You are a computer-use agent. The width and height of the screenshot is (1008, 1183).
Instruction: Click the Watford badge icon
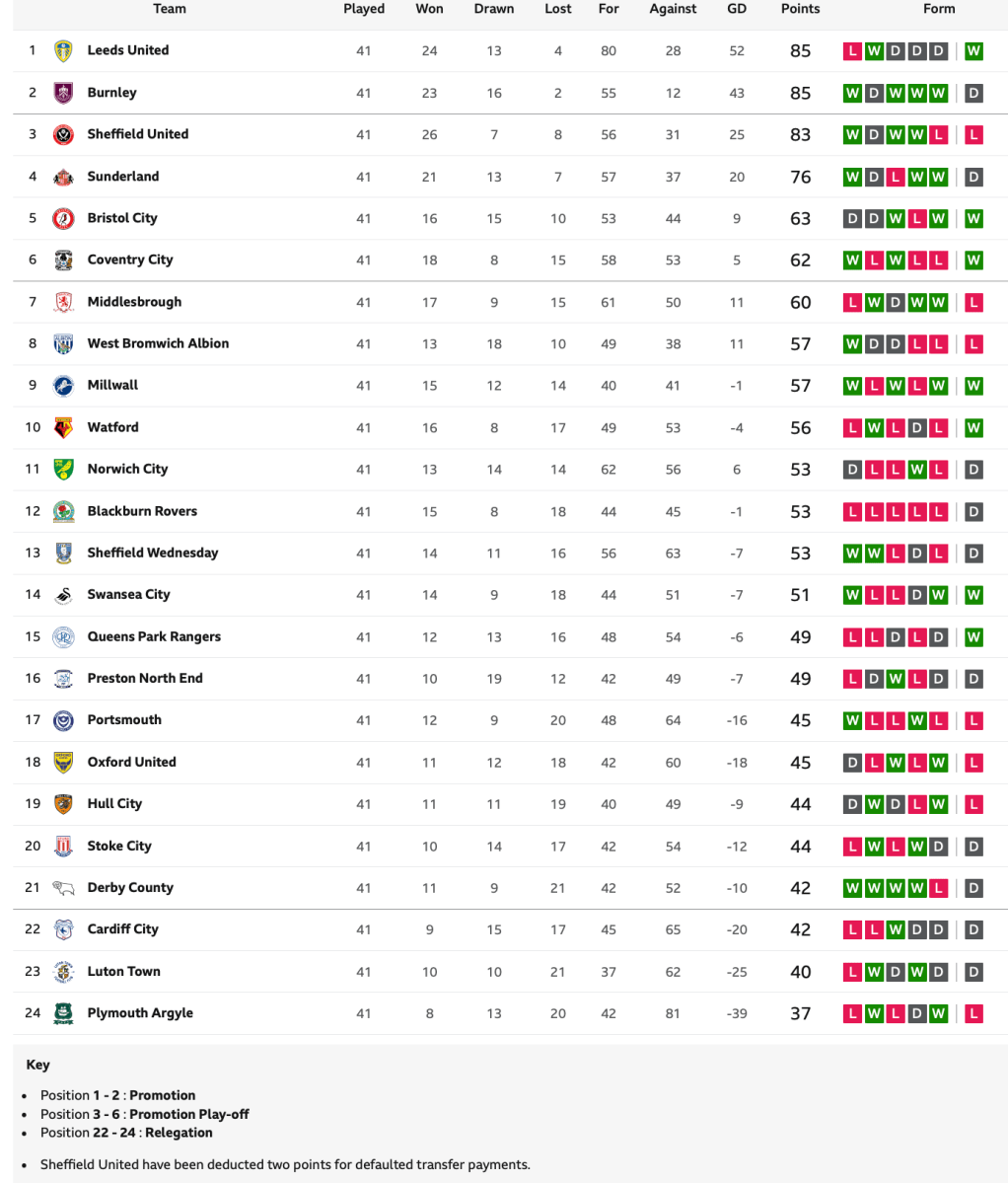[x=63, y=427]
